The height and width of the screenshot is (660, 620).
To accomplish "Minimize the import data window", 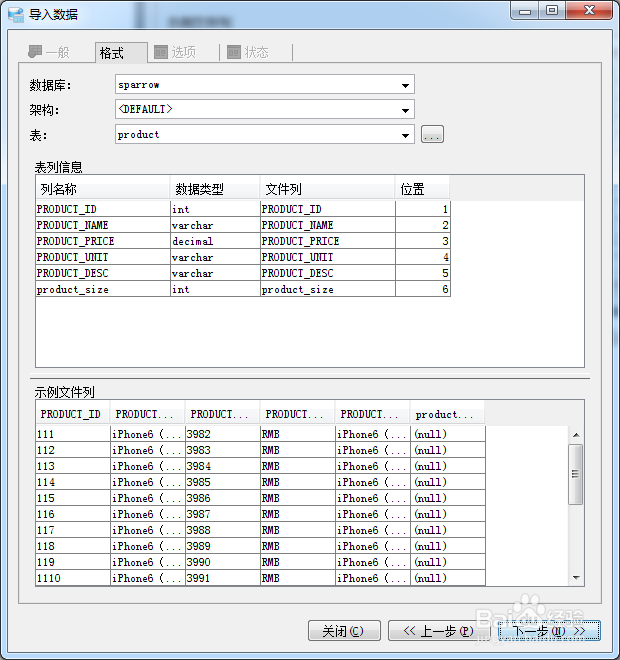I will (x=525, y=11).
